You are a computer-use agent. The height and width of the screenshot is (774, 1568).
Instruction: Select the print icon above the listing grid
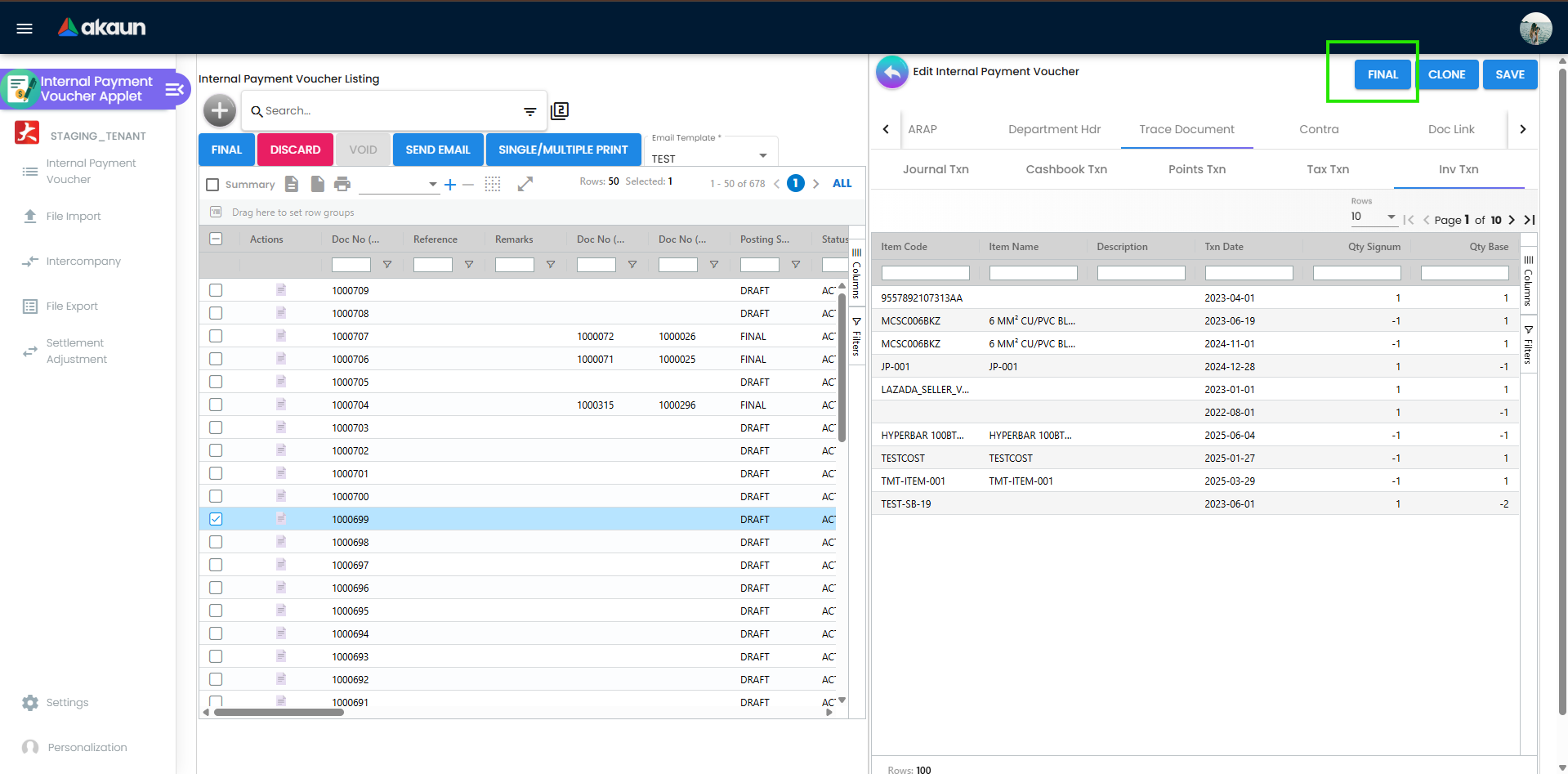(x=342, y=183)
